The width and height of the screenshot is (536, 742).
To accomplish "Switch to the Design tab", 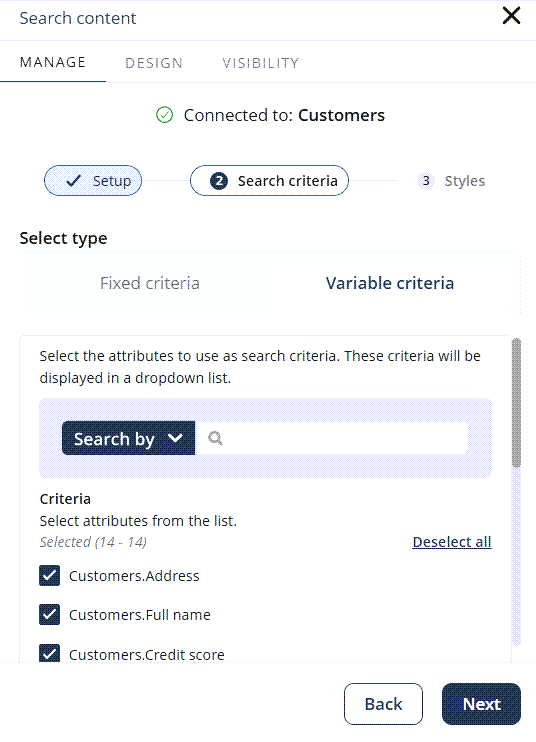I will [154, 63].
